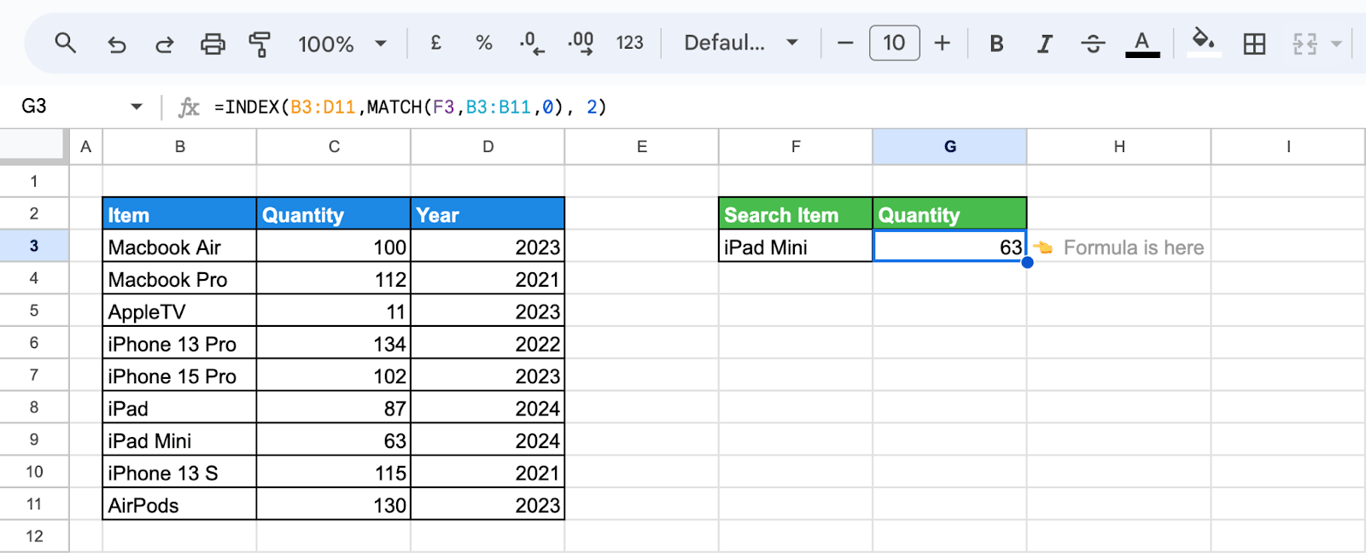
Task: Format cell as percent
Action: point(484,43)
